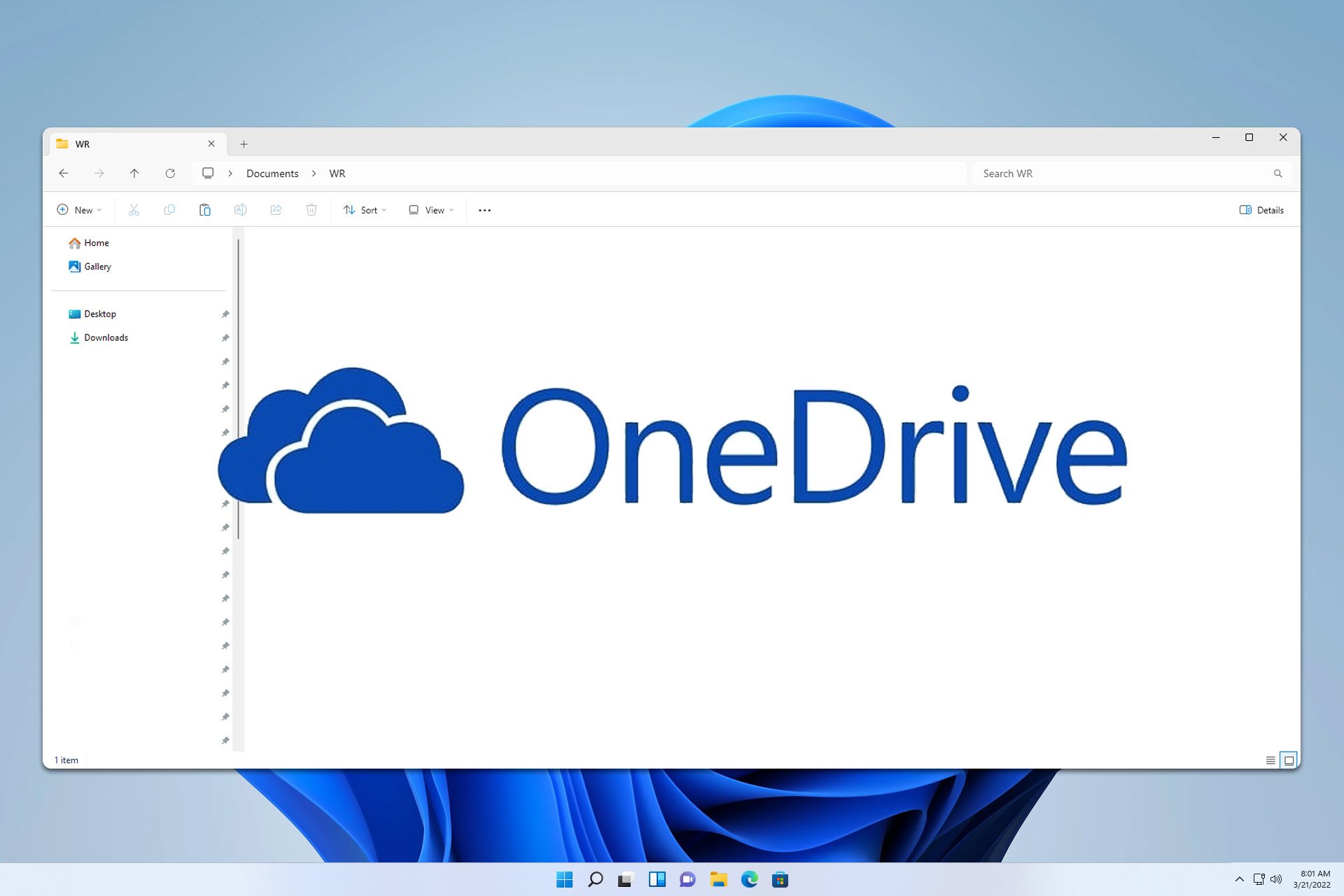Toggle the Details pane
Viewport: 1344px width, 896px height.
click(1261, 210)
